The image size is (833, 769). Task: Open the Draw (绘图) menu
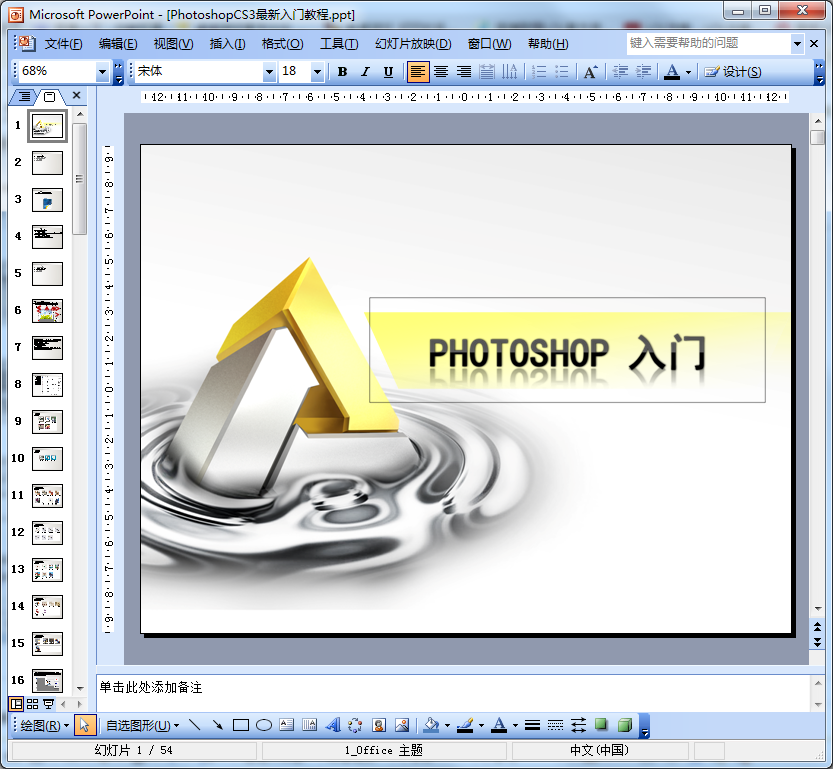(x=44, y=725)
